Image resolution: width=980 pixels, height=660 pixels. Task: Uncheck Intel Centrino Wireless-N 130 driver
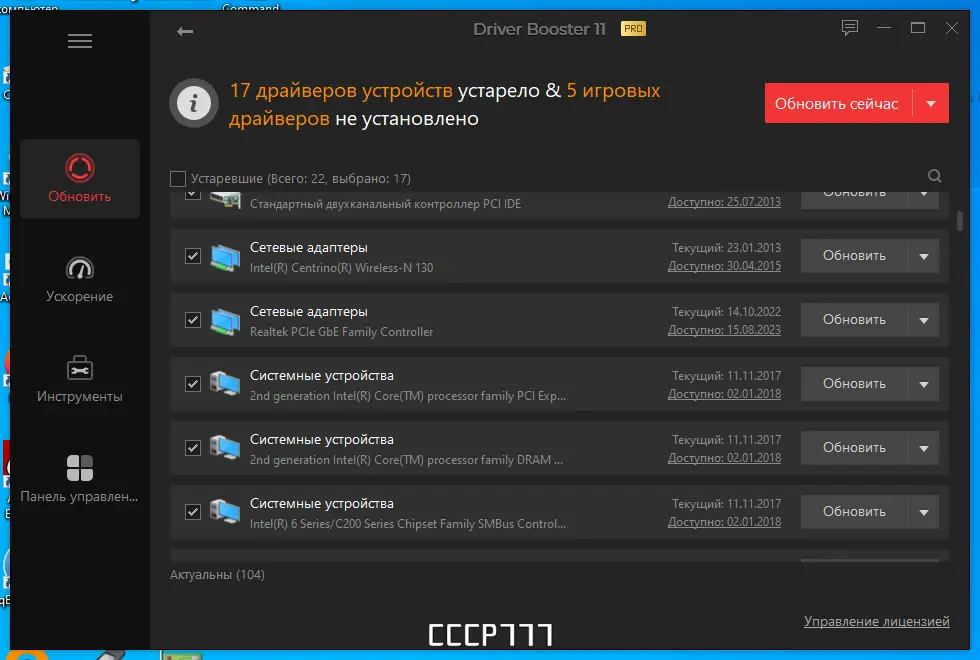click(193, 256)
